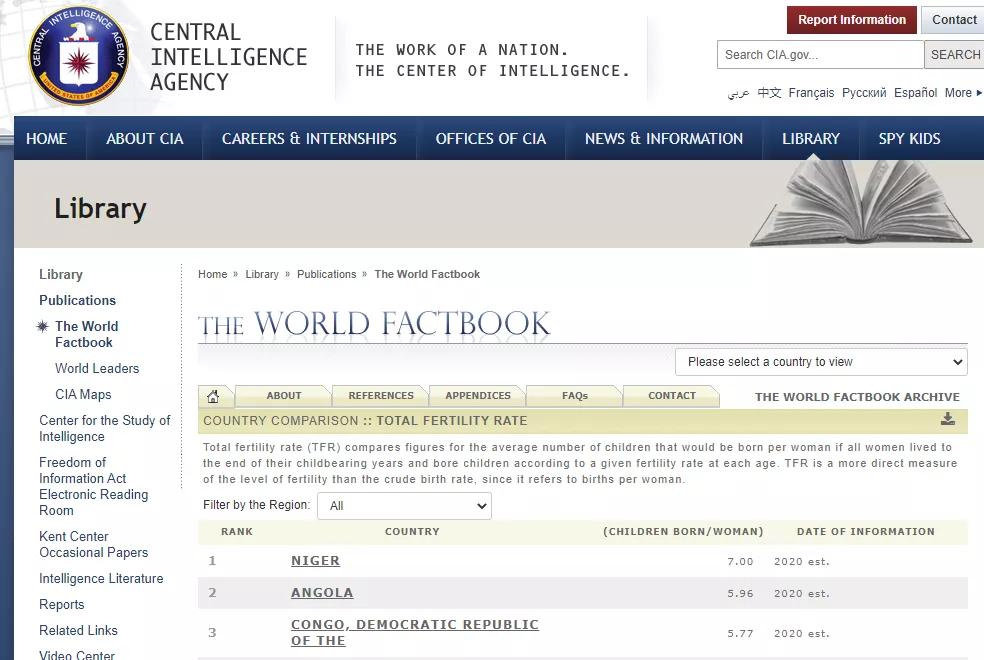Open Kent Center Occasional Papers link
This screenshot has height=660, width=984.
[x=94, y=545]
